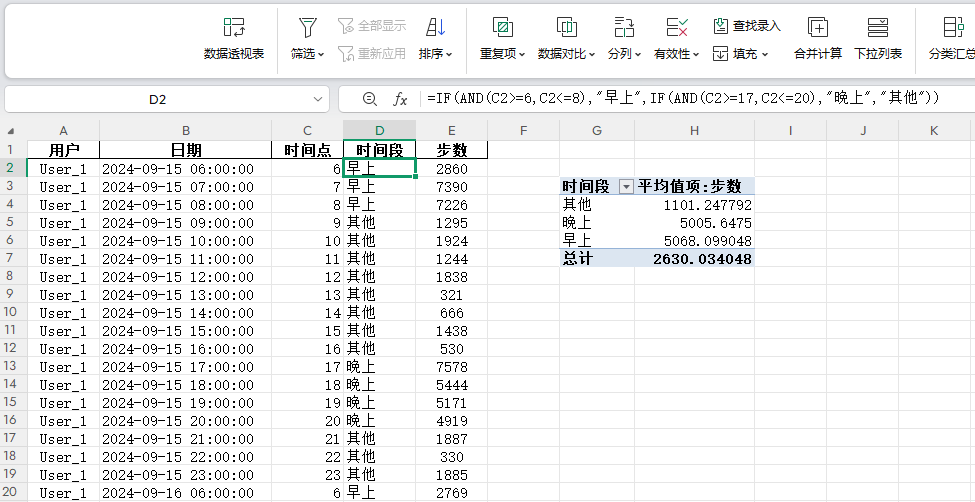Click the 排序 sort icon
The image size is (975, 502).
click(x=435, y=27)
